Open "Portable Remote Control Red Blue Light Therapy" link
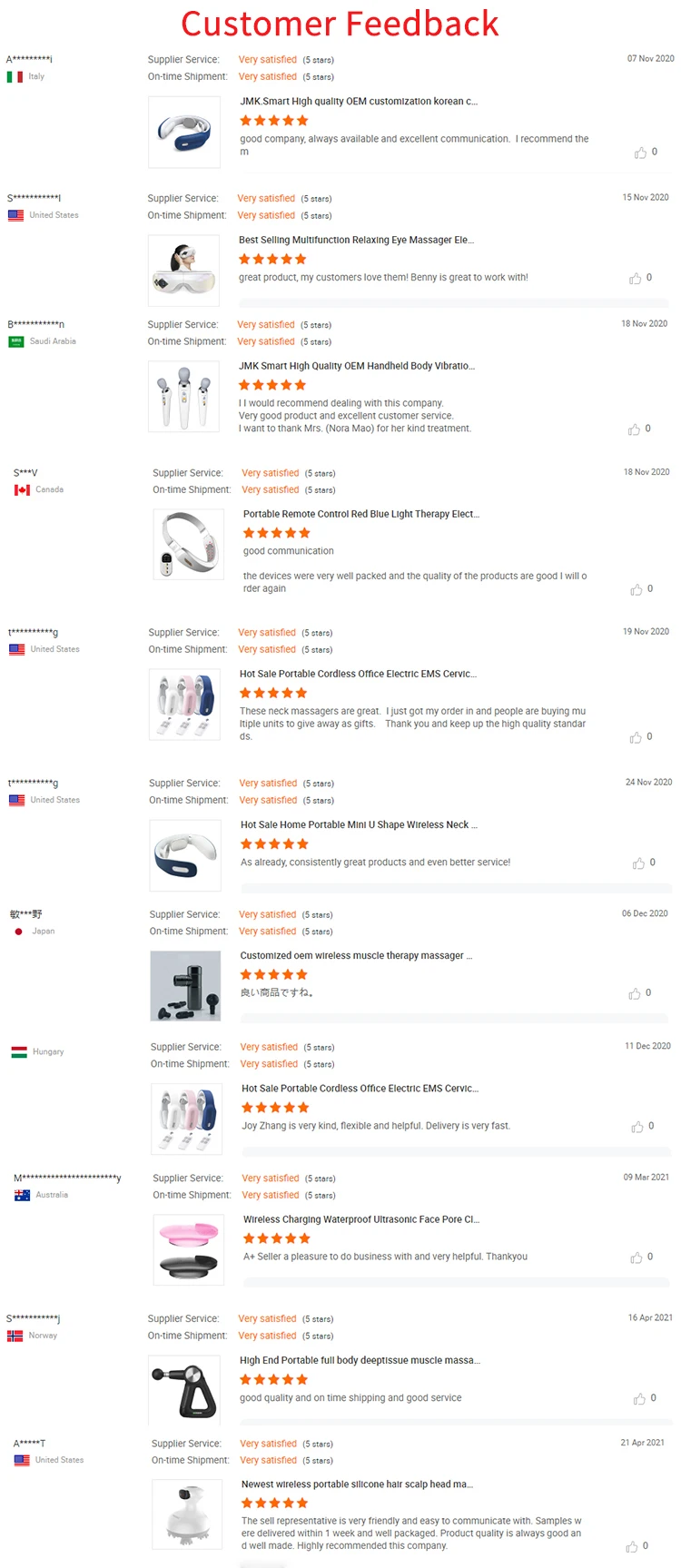 360,515
